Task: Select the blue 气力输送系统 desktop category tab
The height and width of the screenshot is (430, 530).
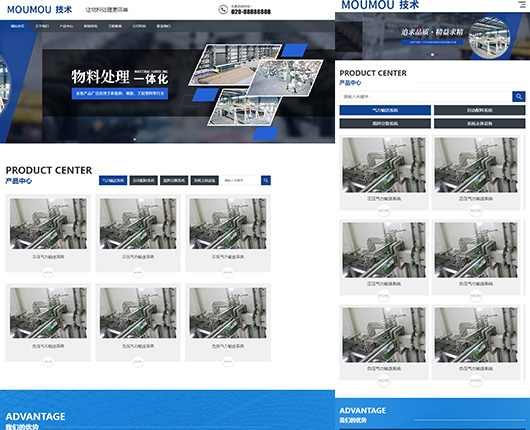Action: click(x=113, y=181)
